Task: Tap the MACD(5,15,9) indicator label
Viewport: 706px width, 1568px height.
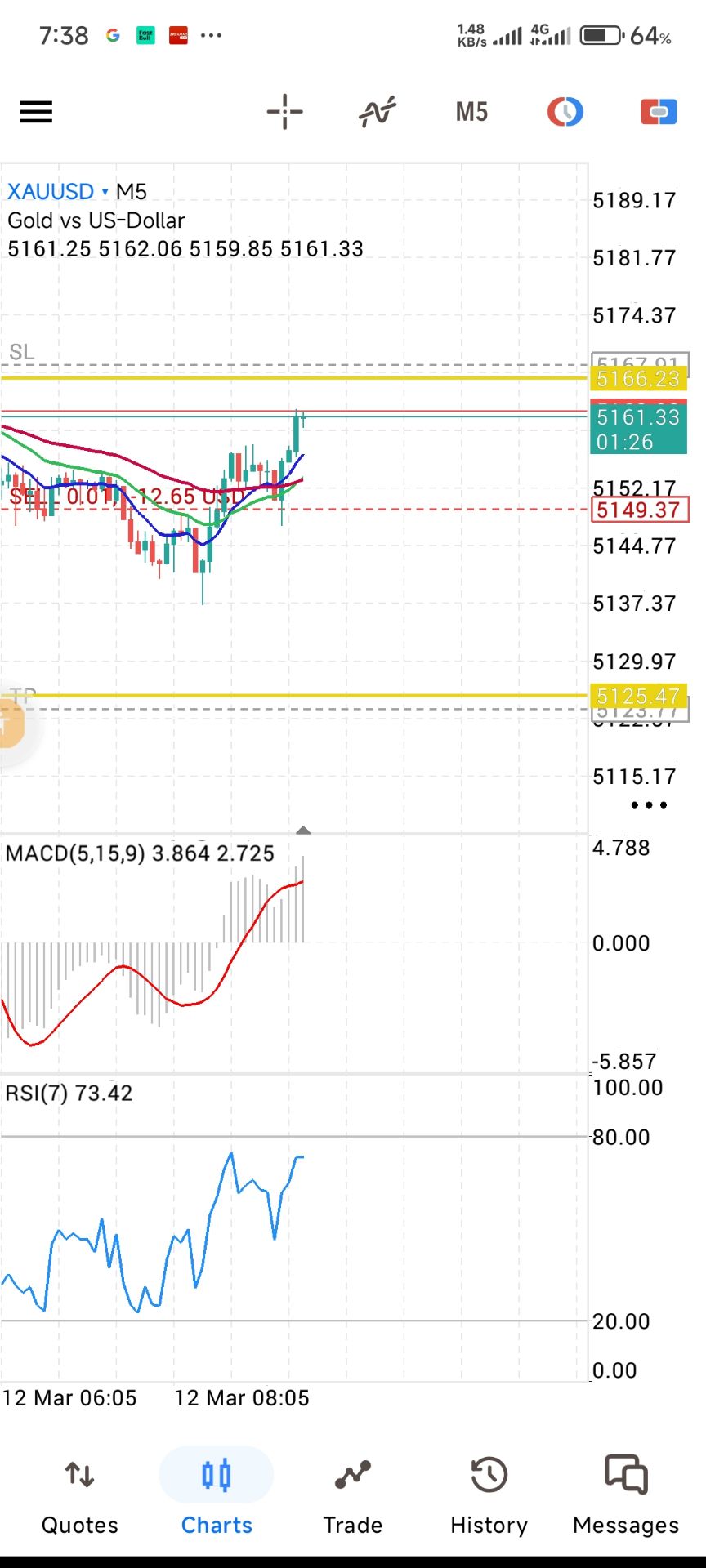Action: (75, 853)
